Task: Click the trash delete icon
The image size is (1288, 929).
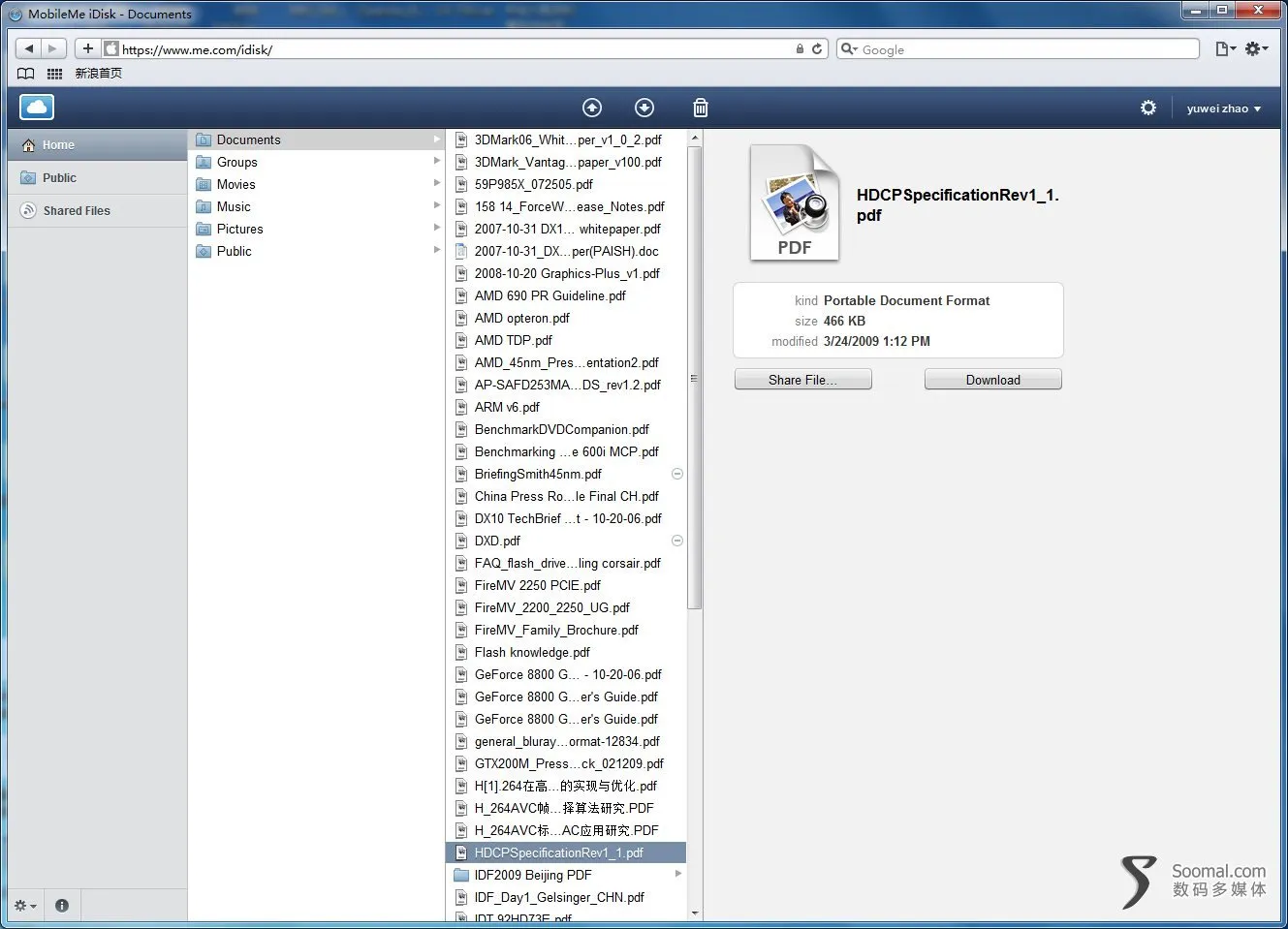Action: point(701,108)
